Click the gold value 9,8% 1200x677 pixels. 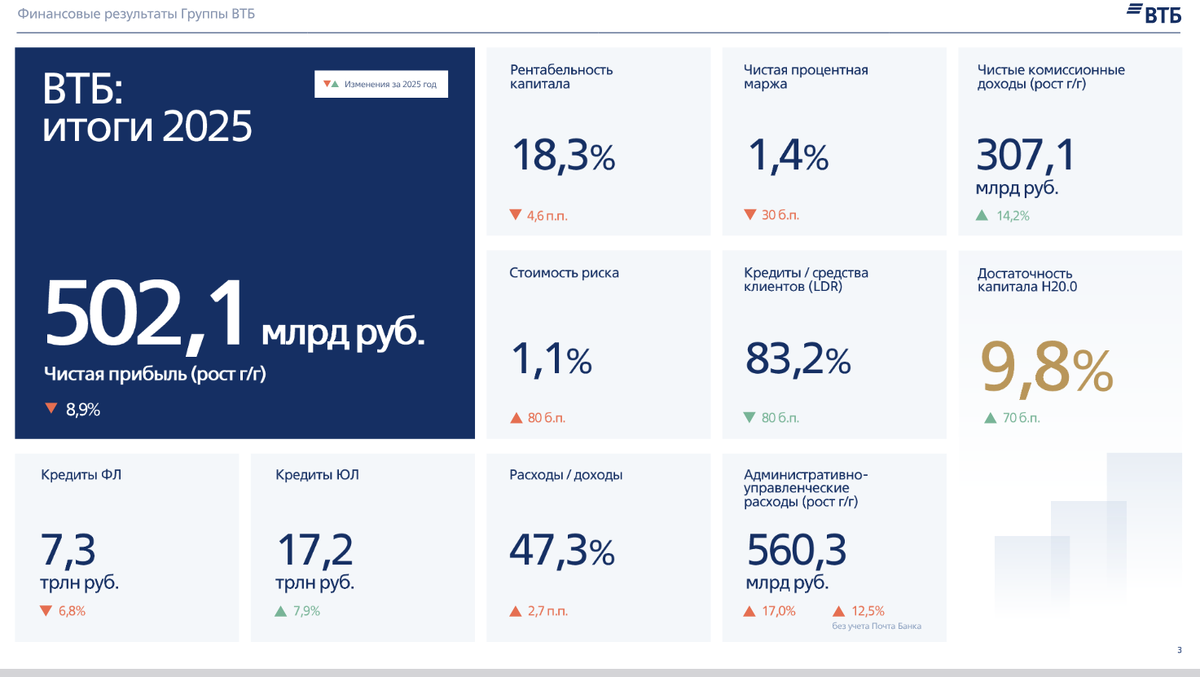(1046, 369)
